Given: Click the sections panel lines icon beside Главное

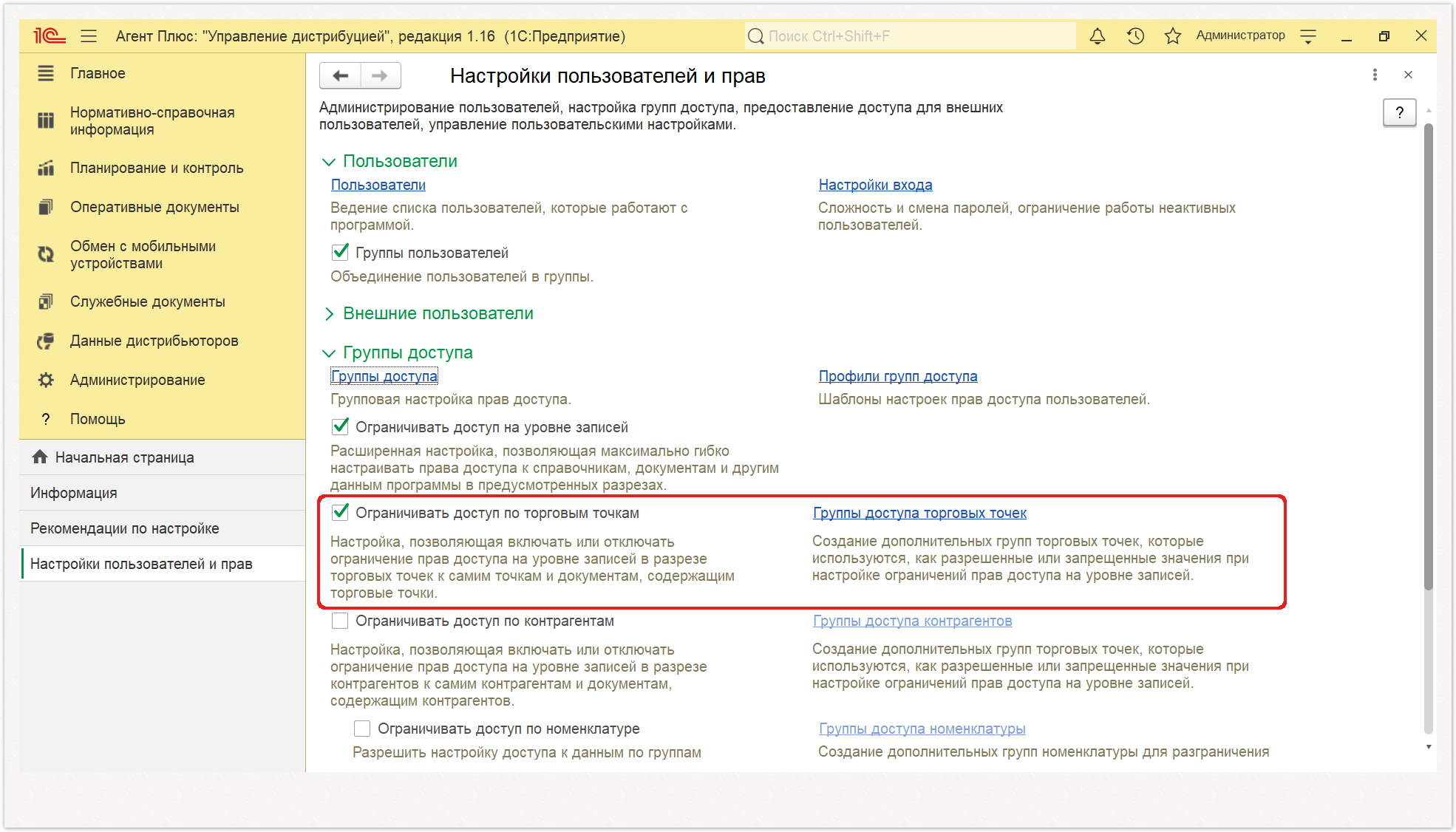Looking at the screenshot, I should coord(46,73).
